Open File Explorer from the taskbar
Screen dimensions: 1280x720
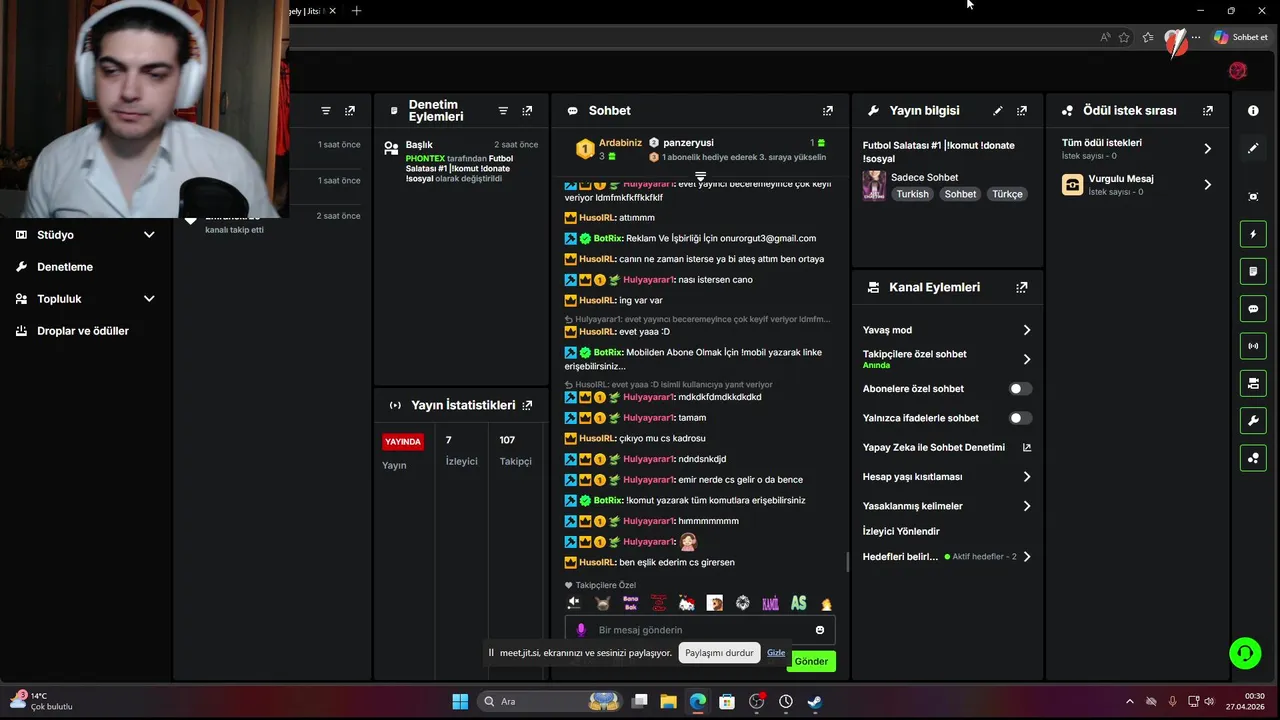pyautogui.click(x=668, y=701)
